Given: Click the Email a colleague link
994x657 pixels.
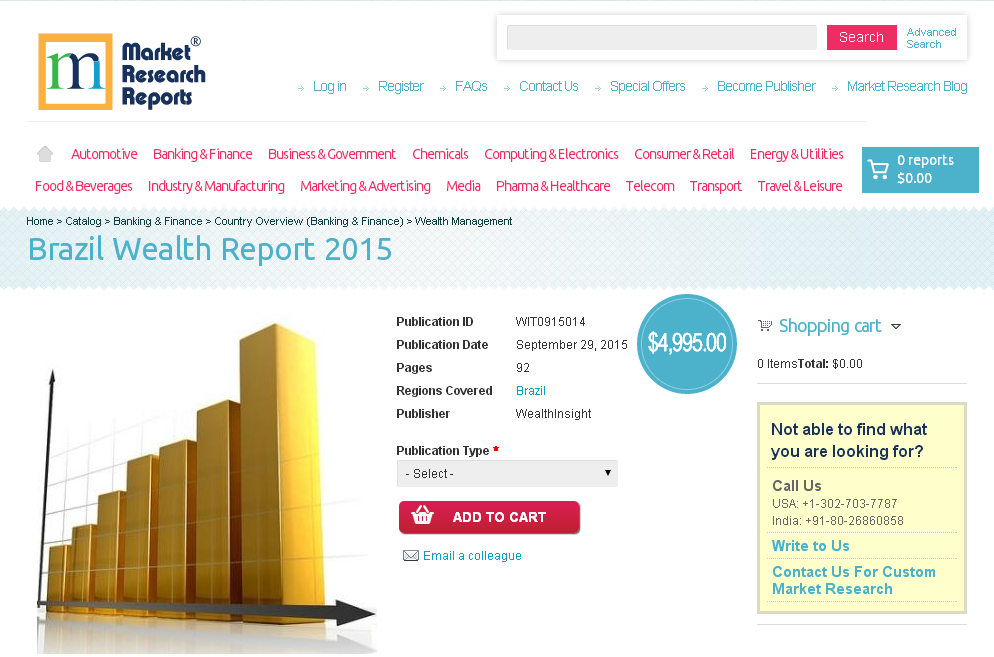Looking at the screenshot, I should [x=472, y=556].
